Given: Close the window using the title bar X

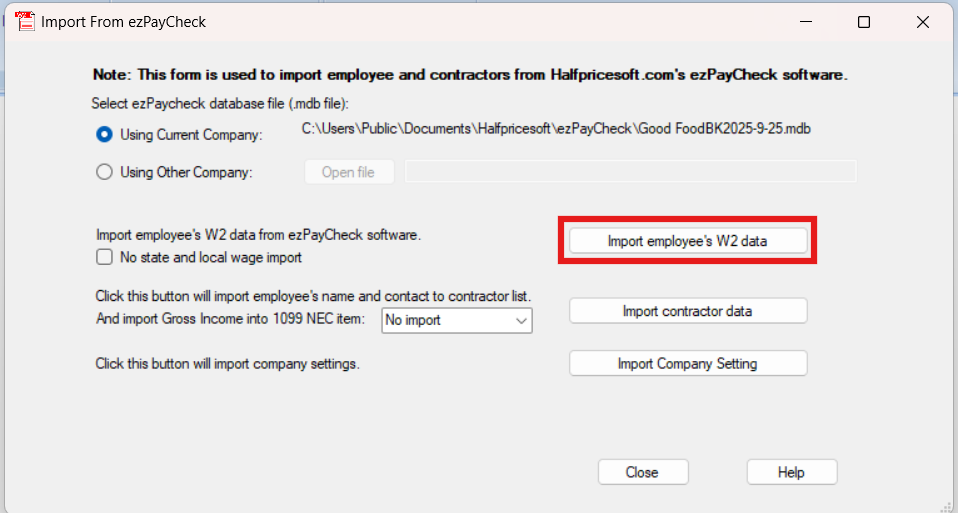Looking at the screenshot, I should (x=922, y=22).
